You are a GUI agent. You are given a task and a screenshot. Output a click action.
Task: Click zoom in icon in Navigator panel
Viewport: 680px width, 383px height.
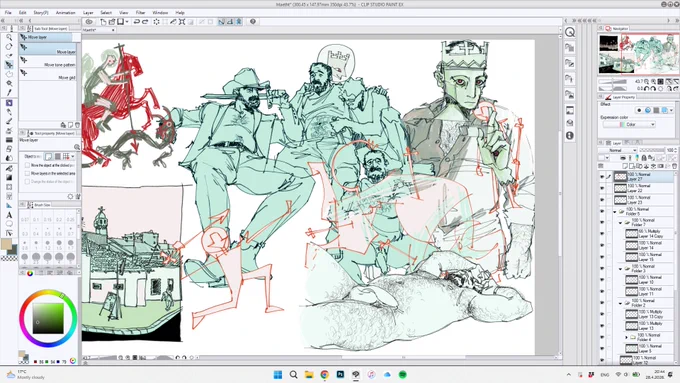pos(654,82)
